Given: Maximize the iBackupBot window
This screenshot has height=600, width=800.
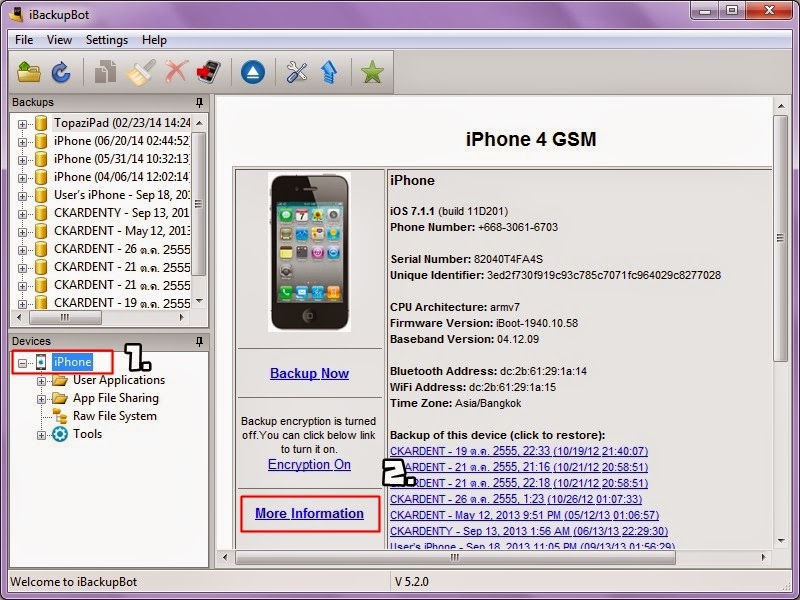Looking at the screenshot, I should (732, 10).
